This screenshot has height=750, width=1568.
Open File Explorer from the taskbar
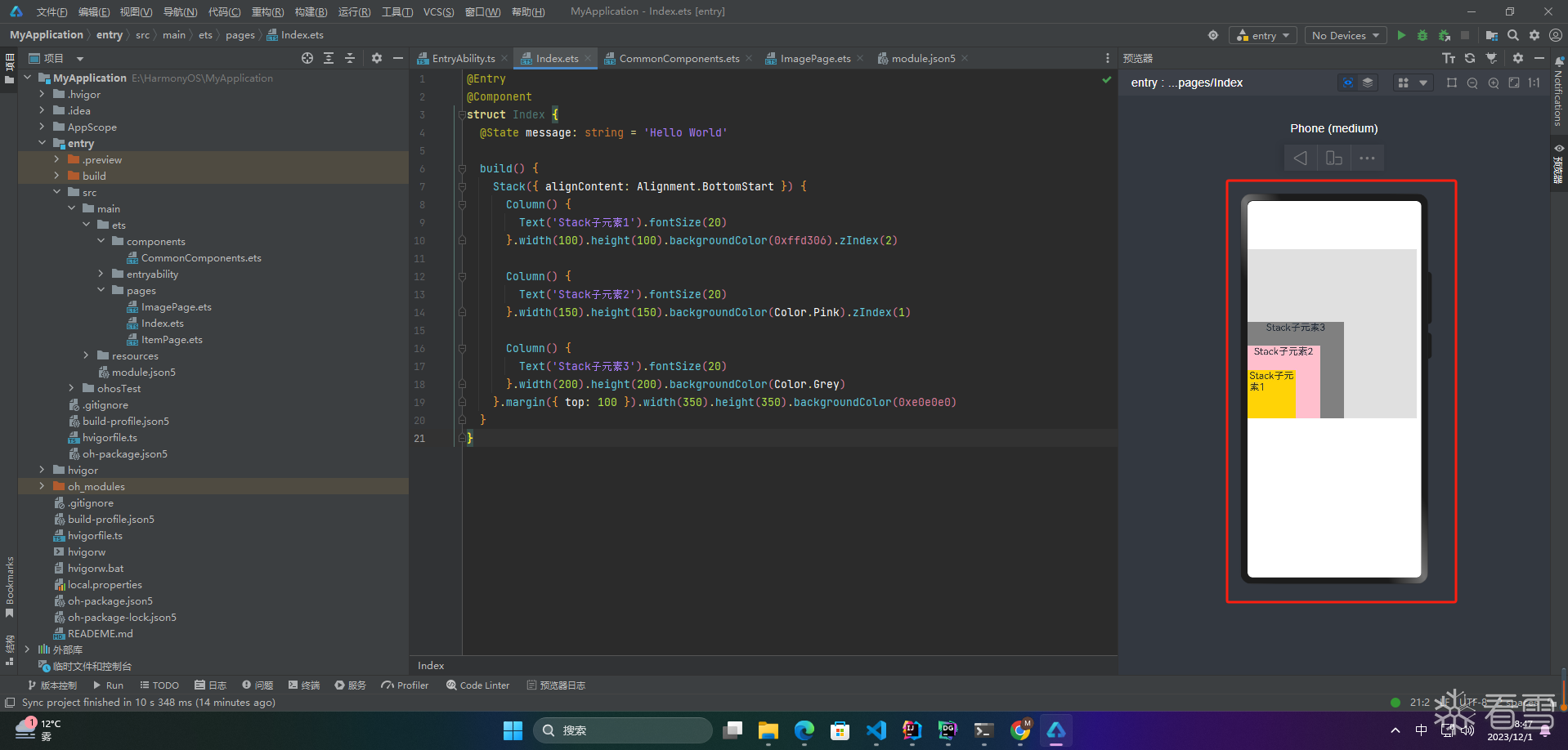pyautogui.click(x=768, y=730)
